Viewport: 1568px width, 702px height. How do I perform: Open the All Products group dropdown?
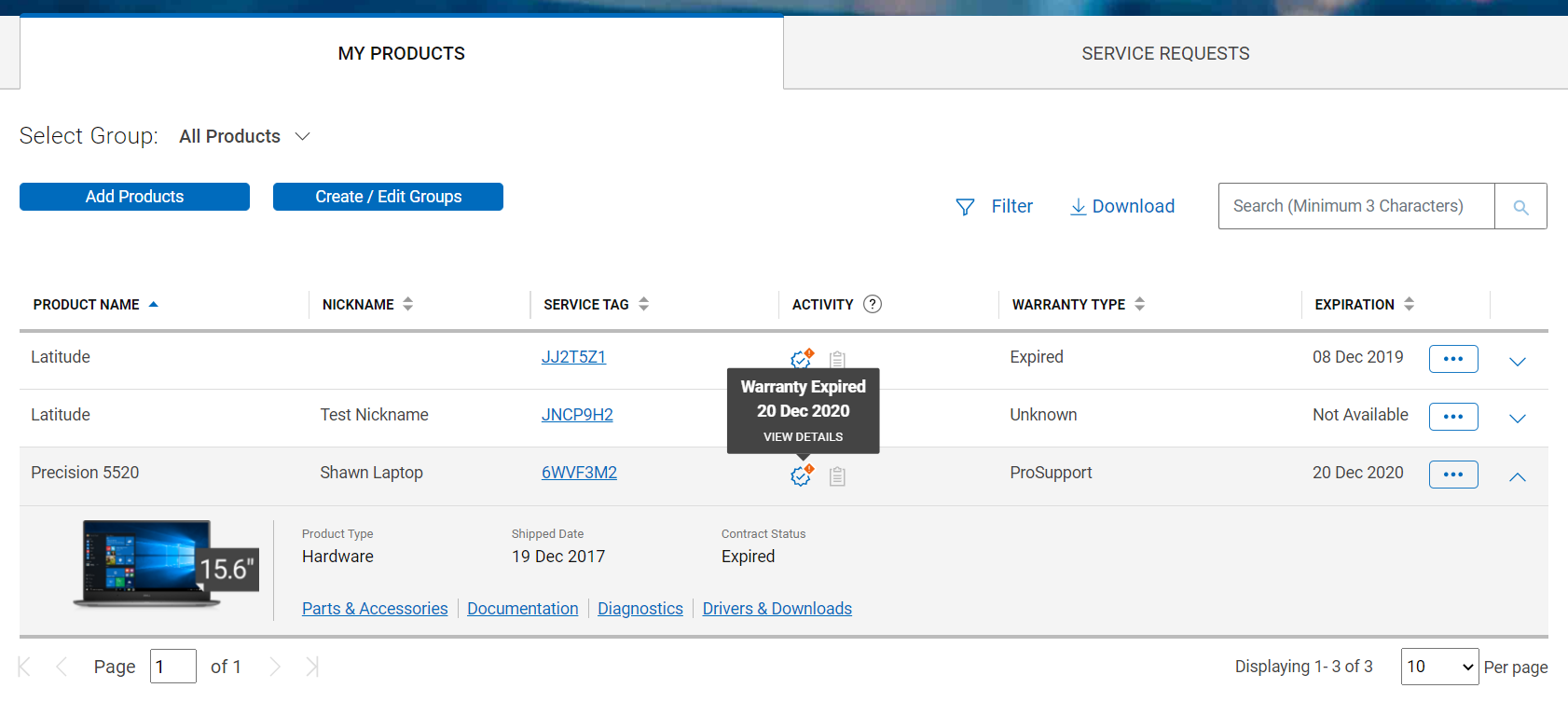pos(245,136)
